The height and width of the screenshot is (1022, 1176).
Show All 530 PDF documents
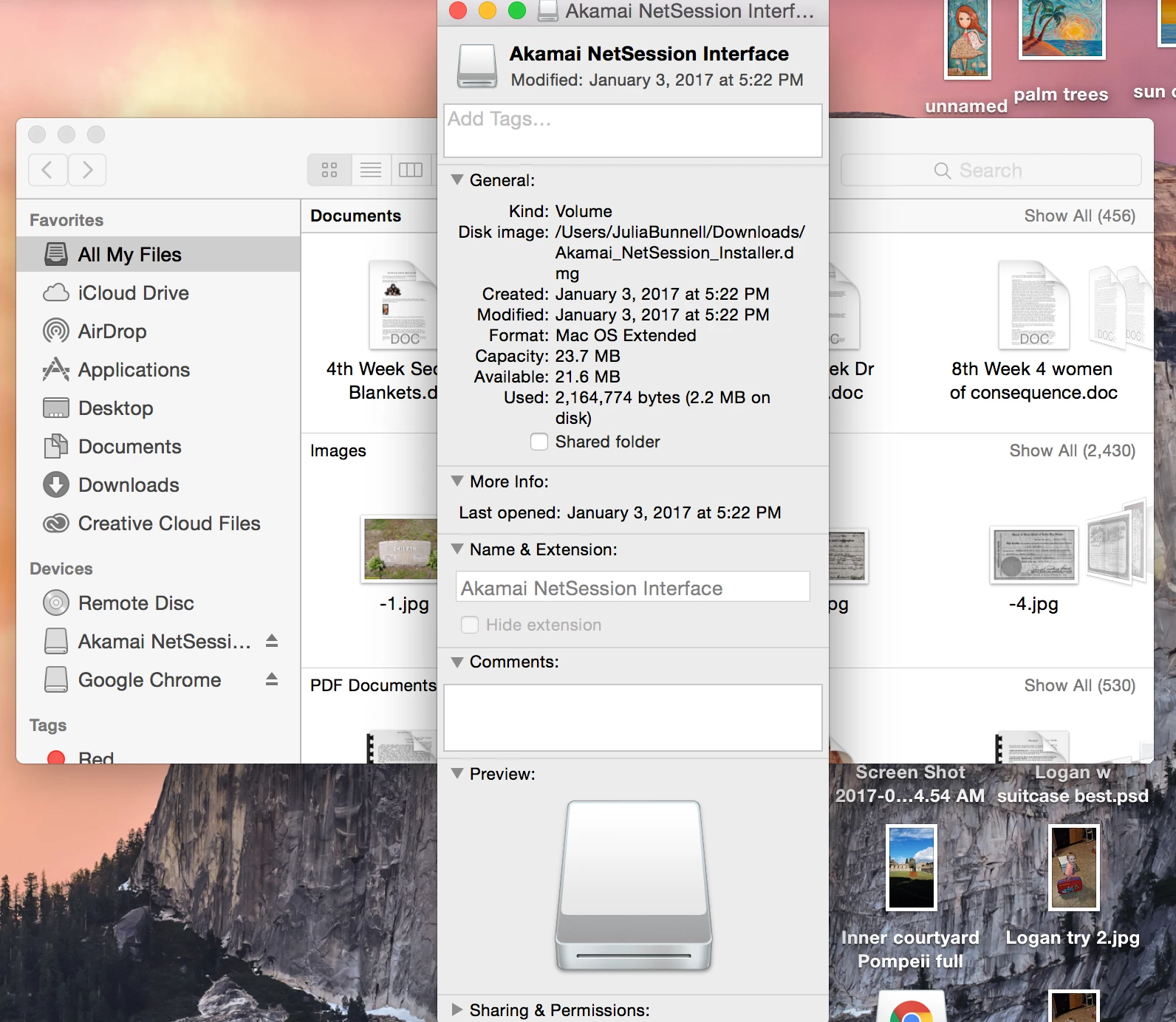[1079, 685]
